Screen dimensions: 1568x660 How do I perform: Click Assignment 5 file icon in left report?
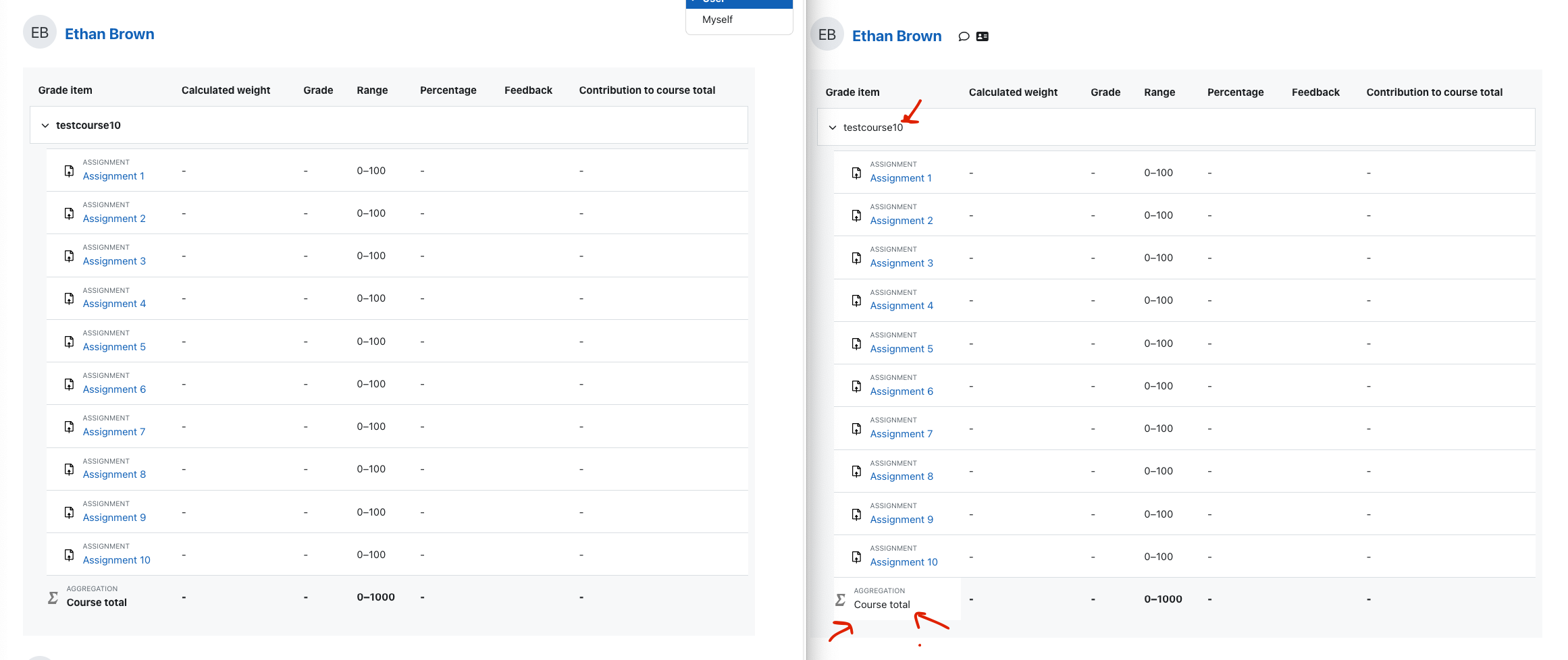point(69,341)
